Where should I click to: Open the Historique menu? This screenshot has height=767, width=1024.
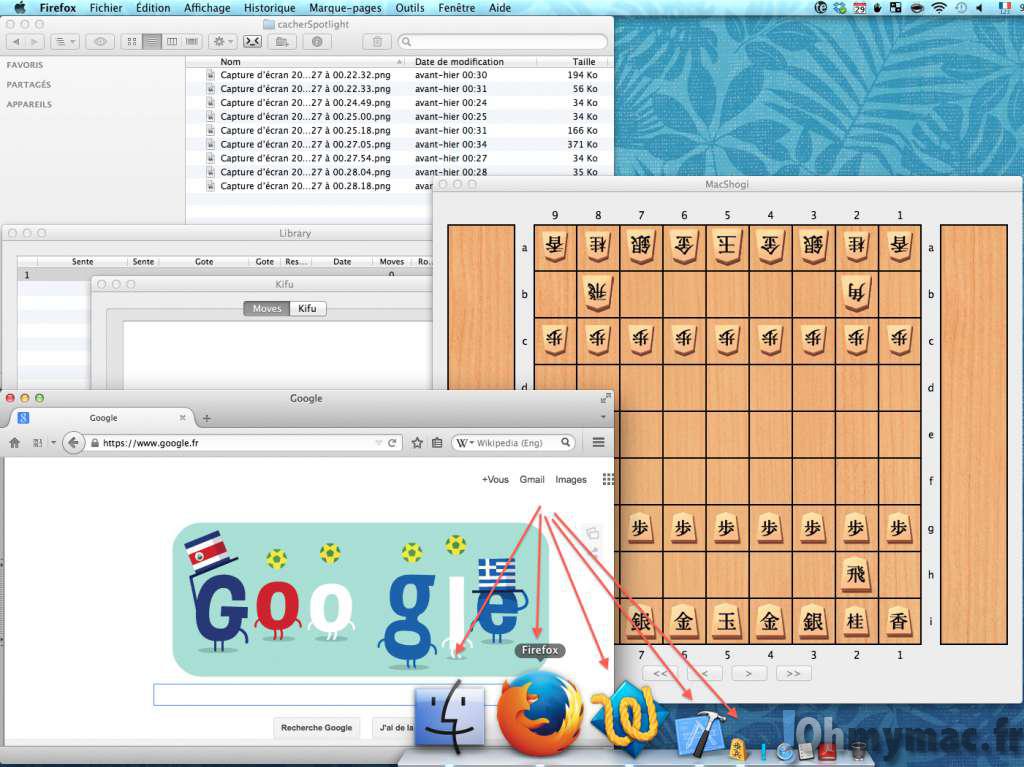pyautogui.click(x=270, y=8)
